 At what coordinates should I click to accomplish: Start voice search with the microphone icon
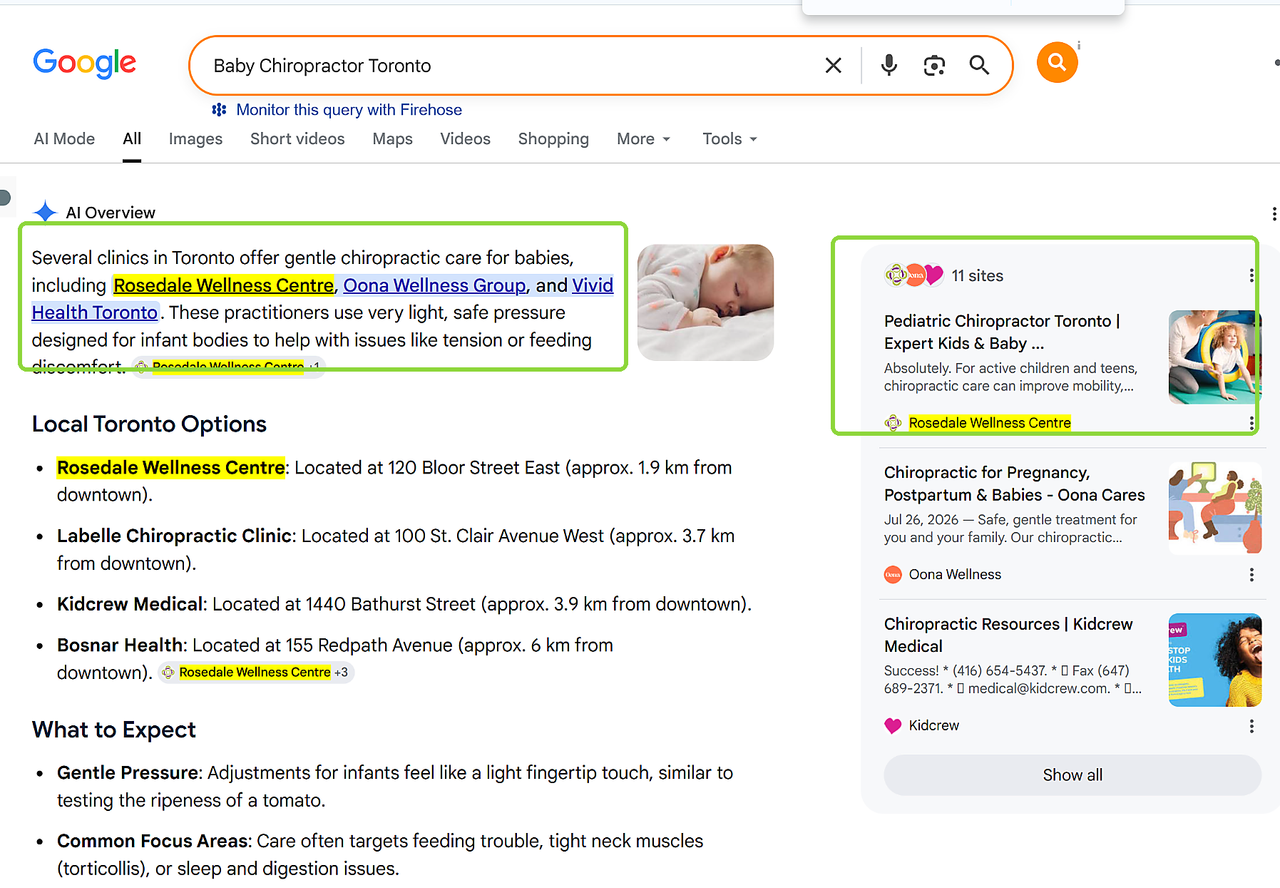(889, 66)
